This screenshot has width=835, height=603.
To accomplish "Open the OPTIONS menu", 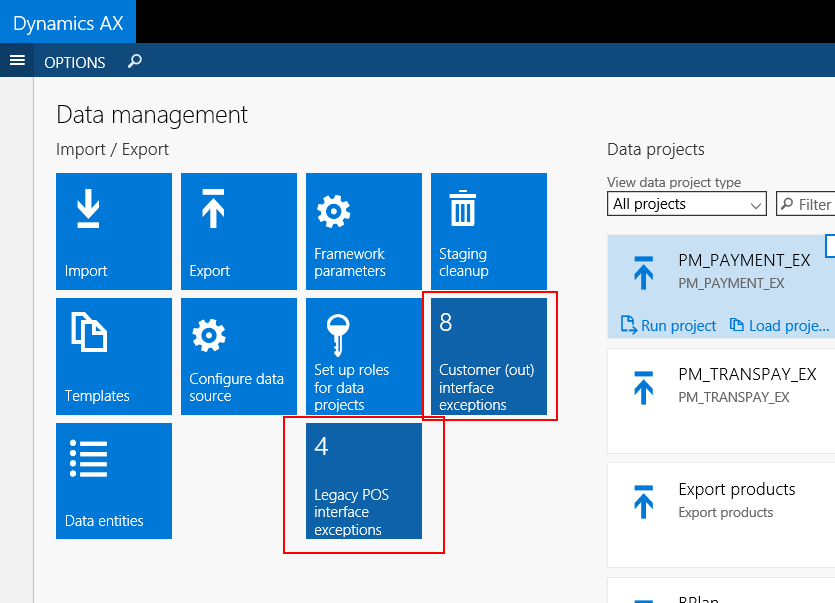I will pyautogui.click(x=75, y=62).
